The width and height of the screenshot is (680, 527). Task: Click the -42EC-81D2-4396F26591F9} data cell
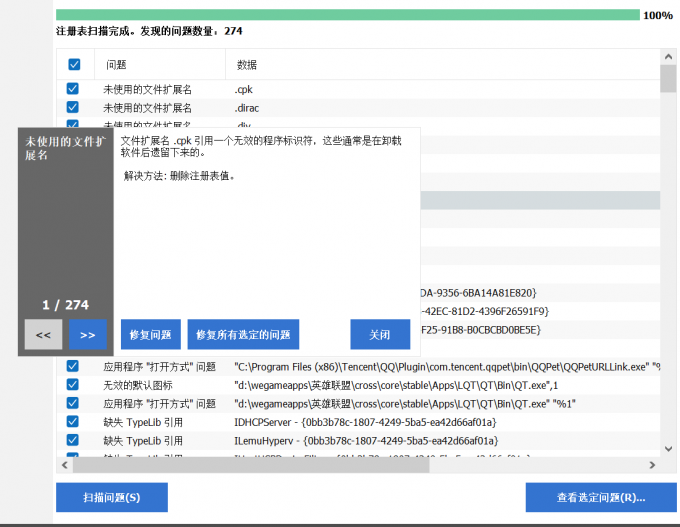(484, 311)
